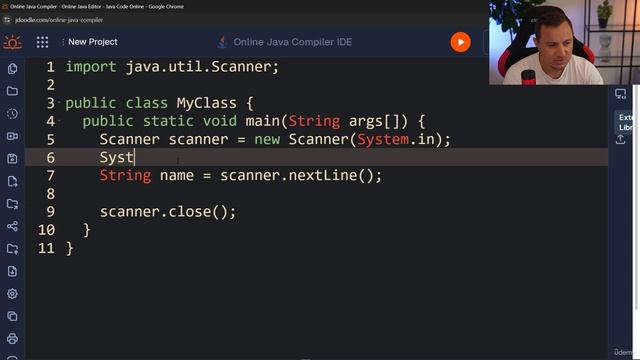The height and width of the screenshot is (360, 640).
Task: Run the Java code with the orange play button
Action: click(x=460, y=42)
